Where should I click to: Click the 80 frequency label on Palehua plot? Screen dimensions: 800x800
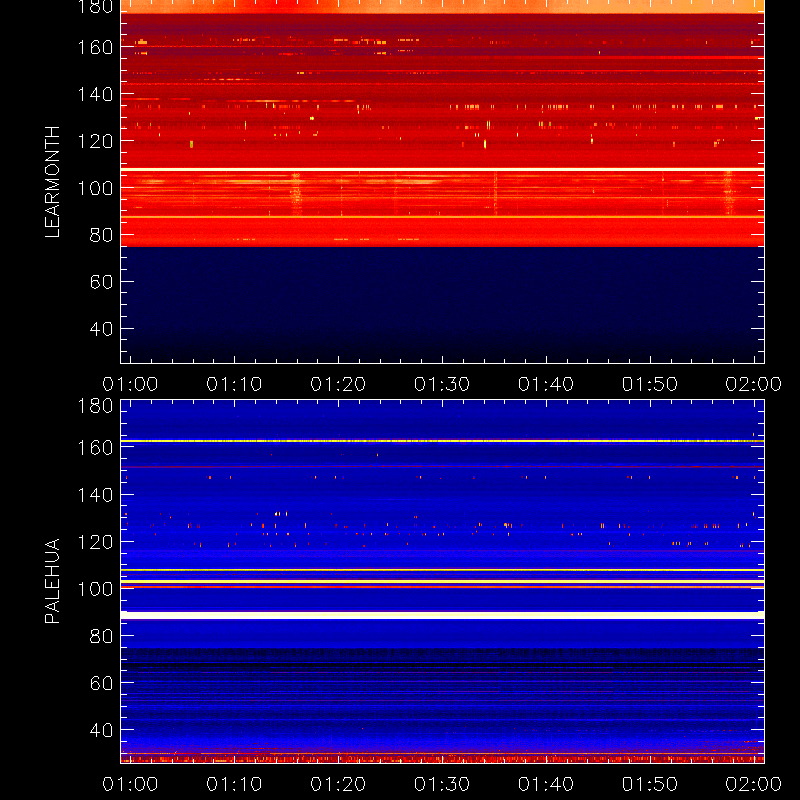101,636
